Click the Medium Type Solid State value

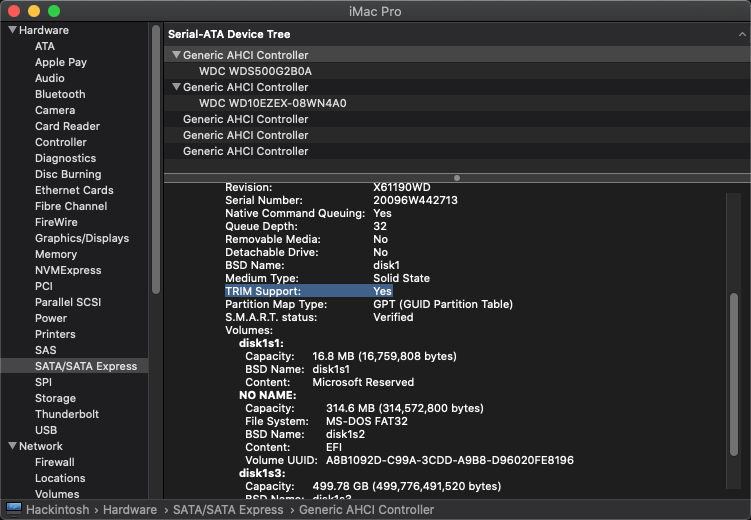coord(401,278)
